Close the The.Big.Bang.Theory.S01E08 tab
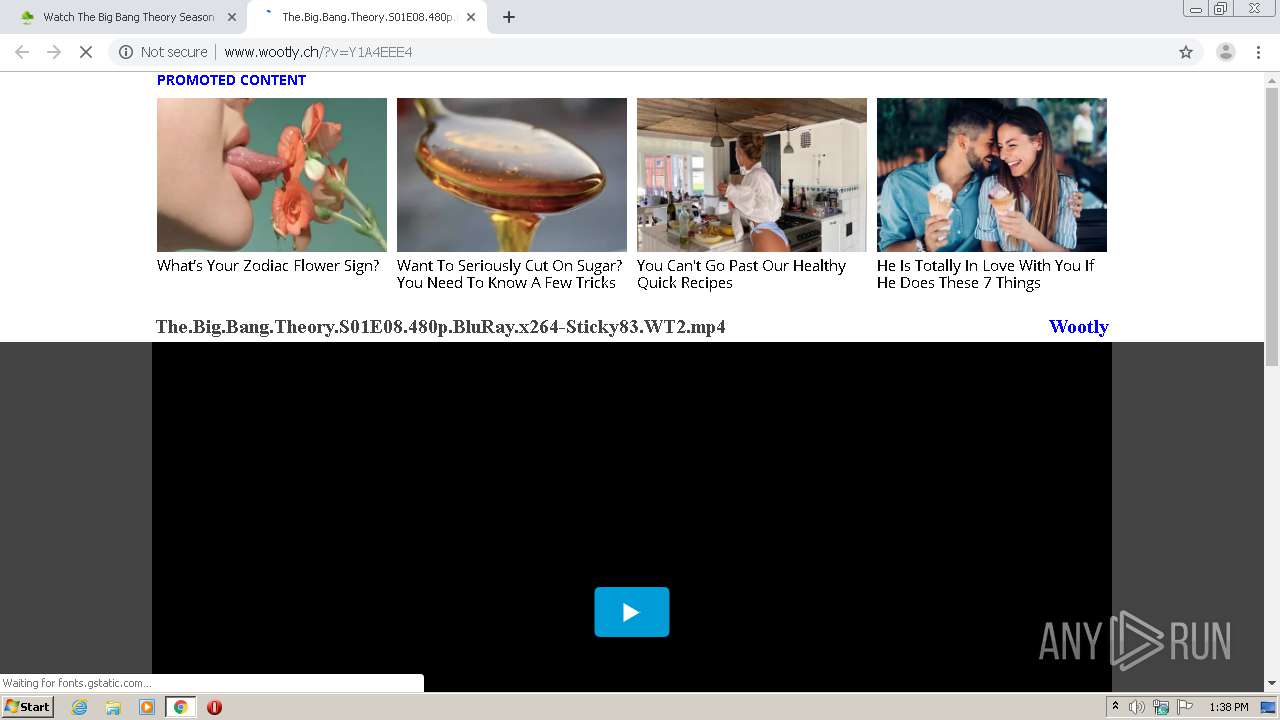The image size is (1280, 720). coord(471,17)
